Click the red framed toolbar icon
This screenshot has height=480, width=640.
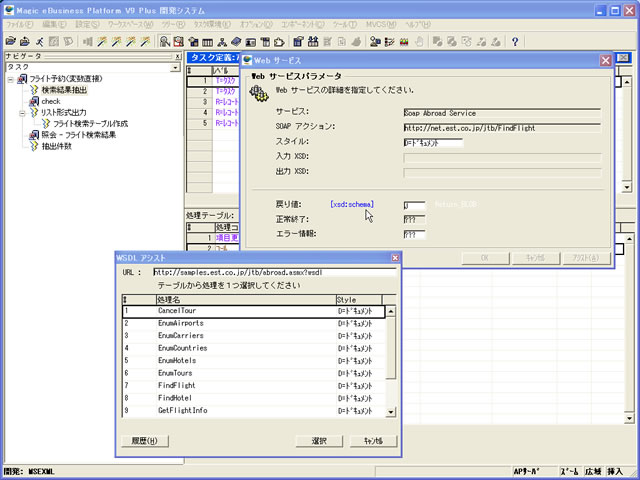coord(178,41)
